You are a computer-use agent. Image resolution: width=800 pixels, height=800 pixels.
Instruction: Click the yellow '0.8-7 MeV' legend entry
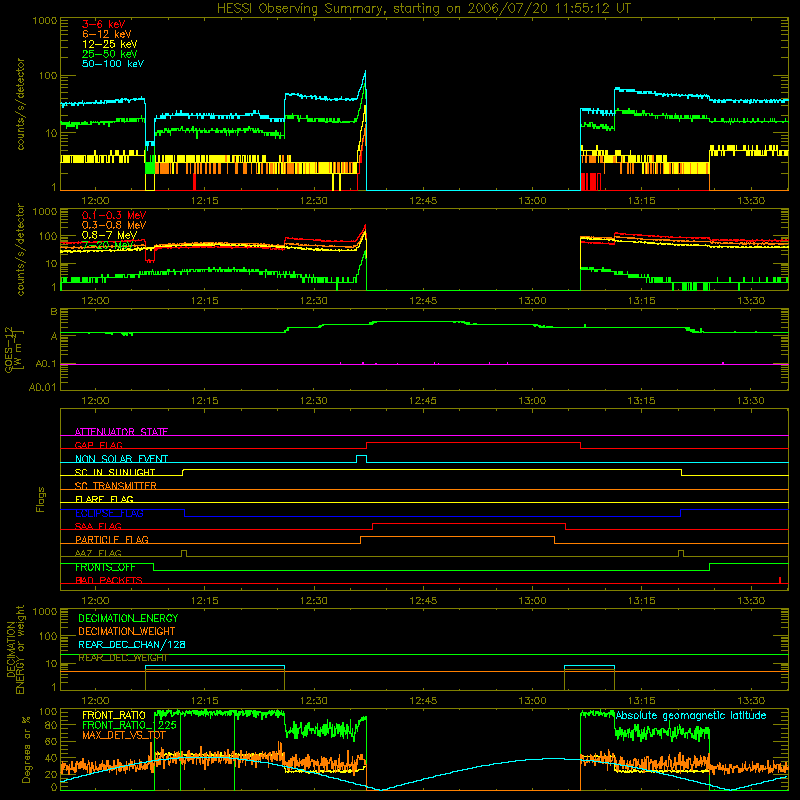(109, 235)
